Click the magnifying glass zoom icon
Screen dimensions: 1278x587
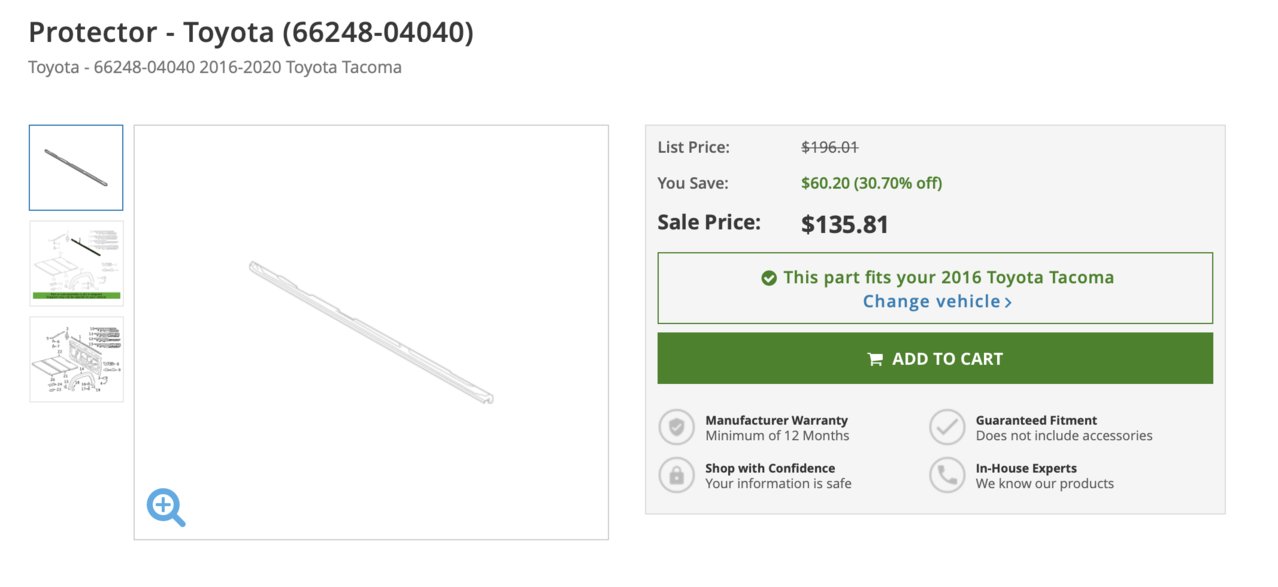point(166,507)
